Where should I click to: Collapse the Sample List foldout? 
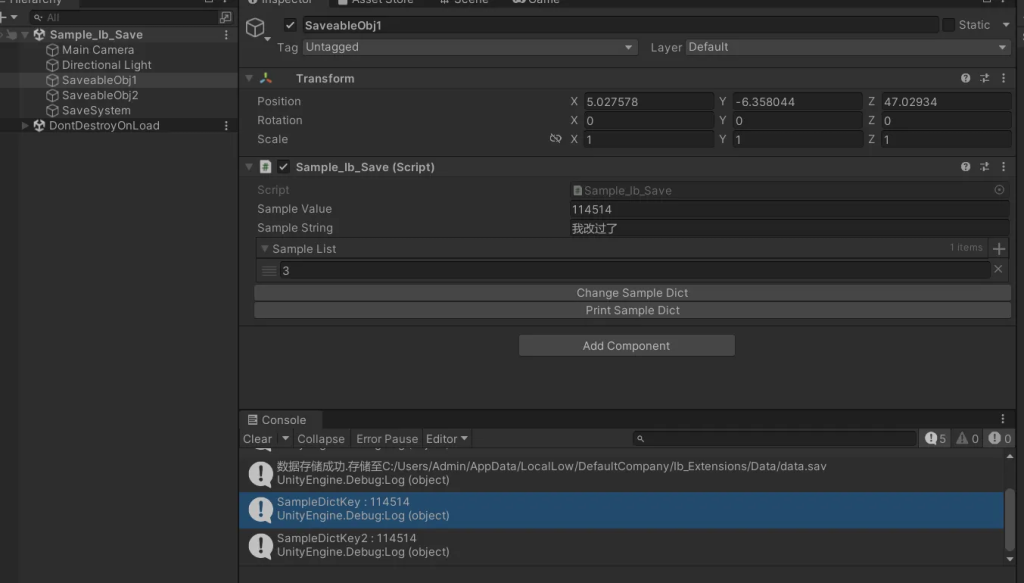click(x=264, y=249)
